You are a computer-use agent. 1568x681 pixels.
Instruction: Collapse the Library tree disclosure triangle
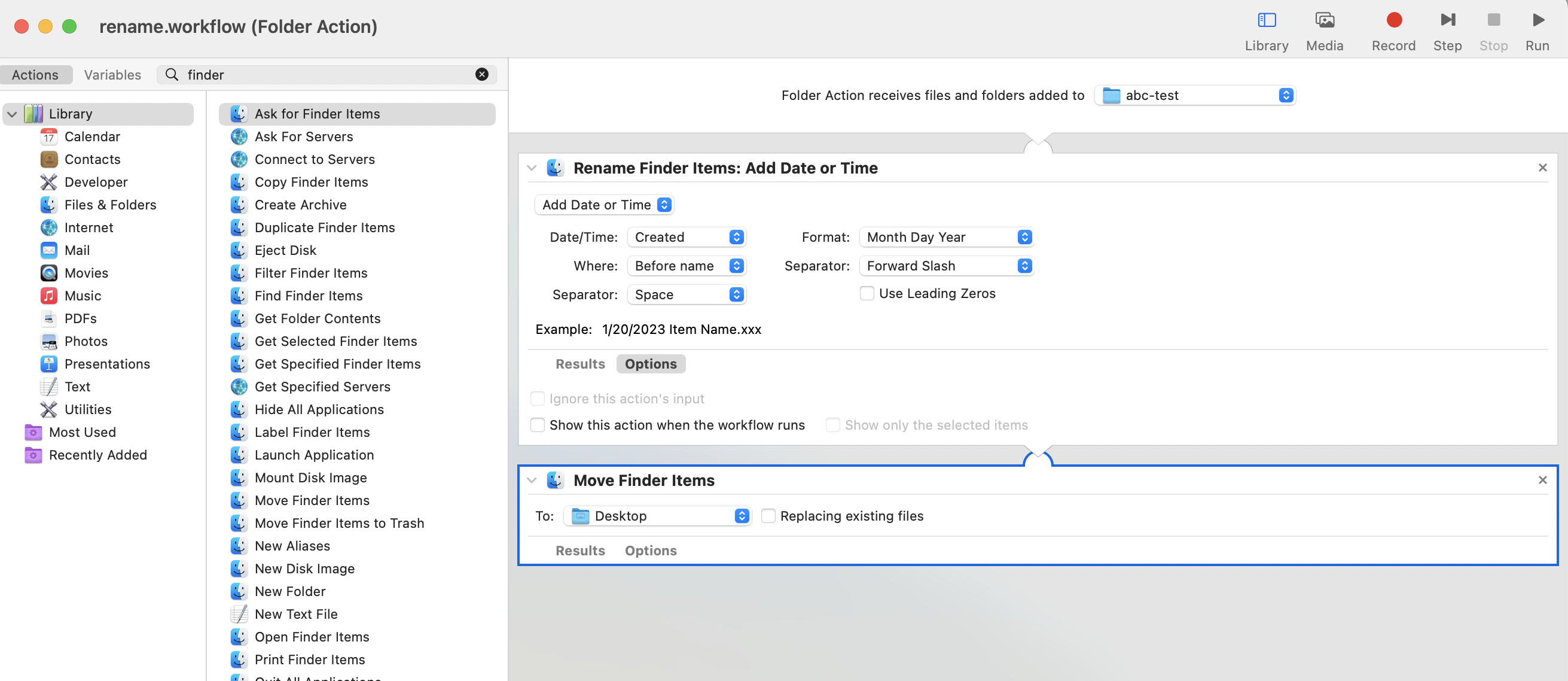coord(12,114)
